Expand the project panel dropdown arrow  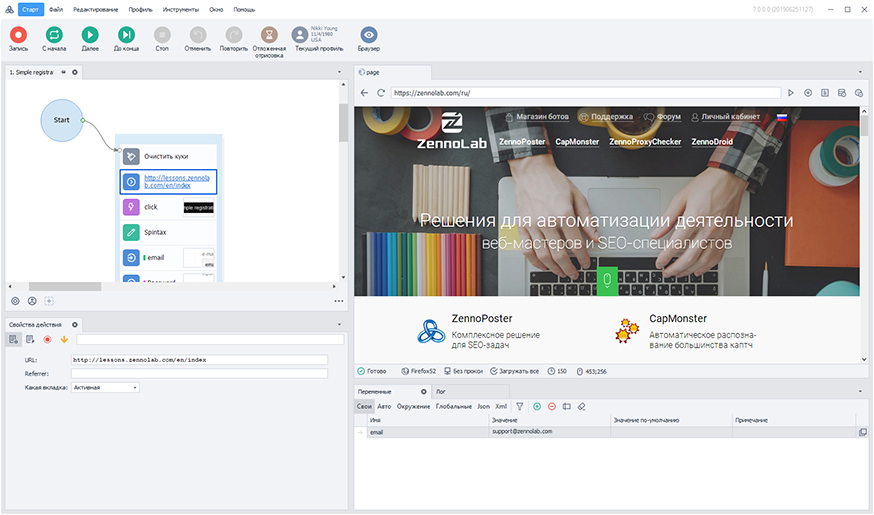[x=339, y=72]
